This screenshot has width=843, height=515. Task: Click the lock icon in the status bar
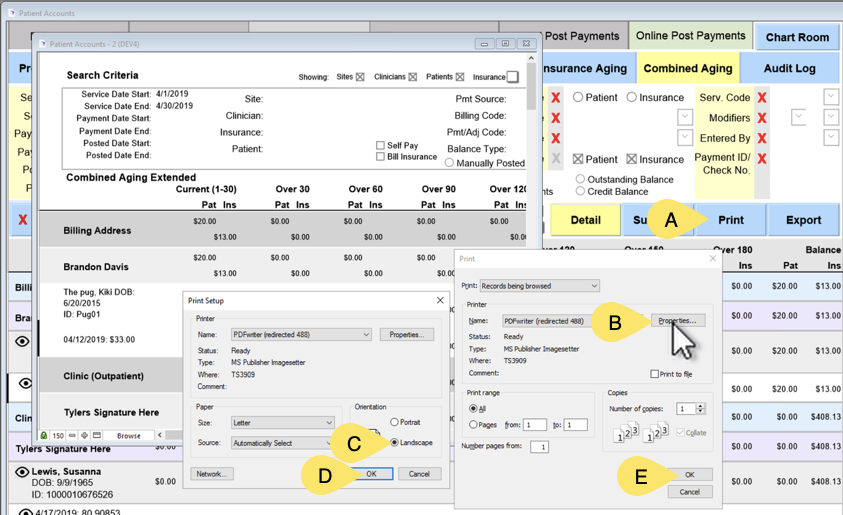44,436
